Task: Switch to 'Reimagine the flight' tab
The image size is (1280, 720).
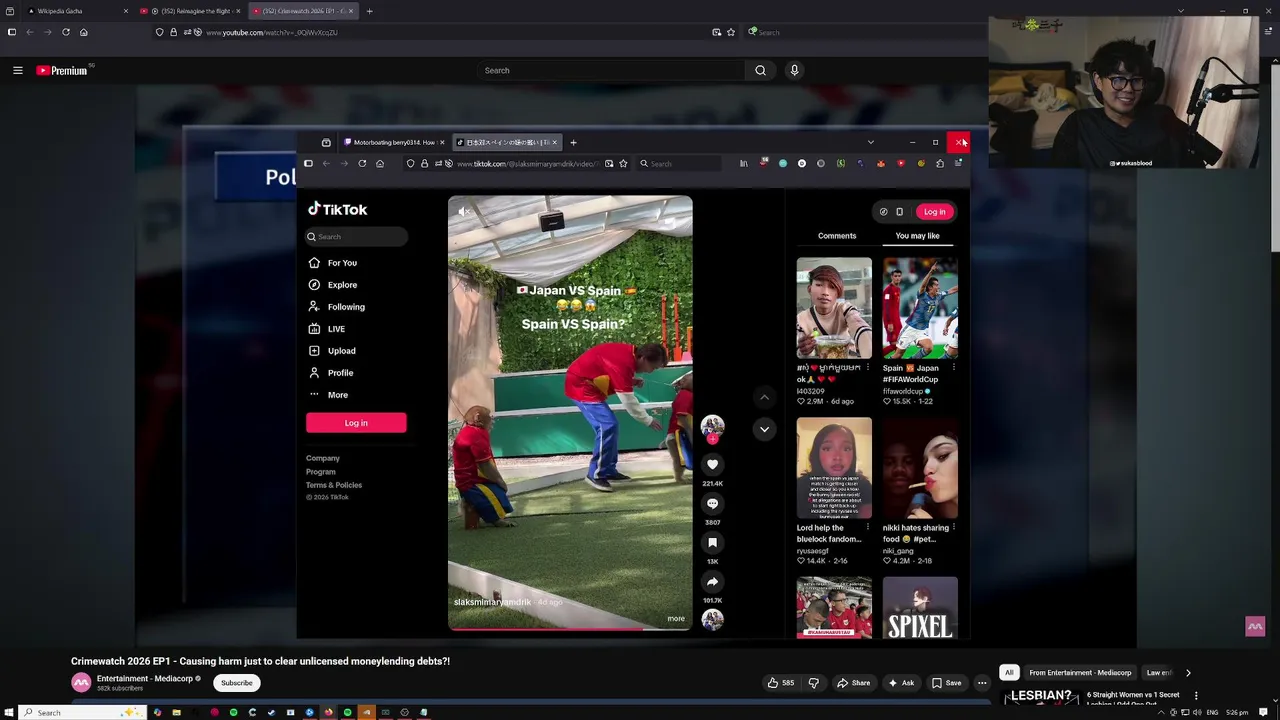Action: 190,11
